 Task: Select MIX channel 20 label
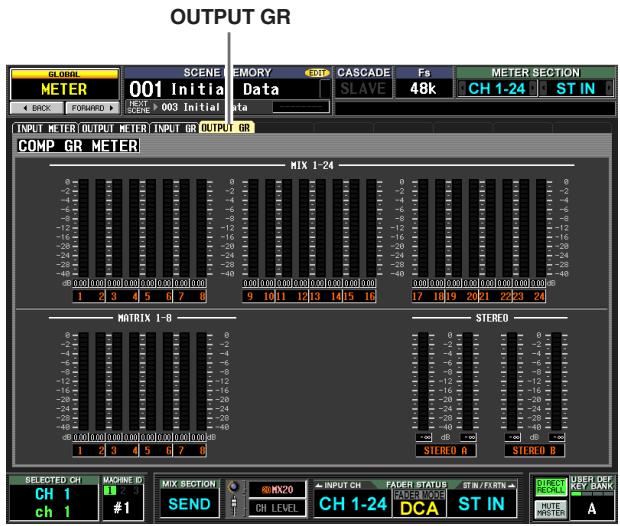[471, 296]
